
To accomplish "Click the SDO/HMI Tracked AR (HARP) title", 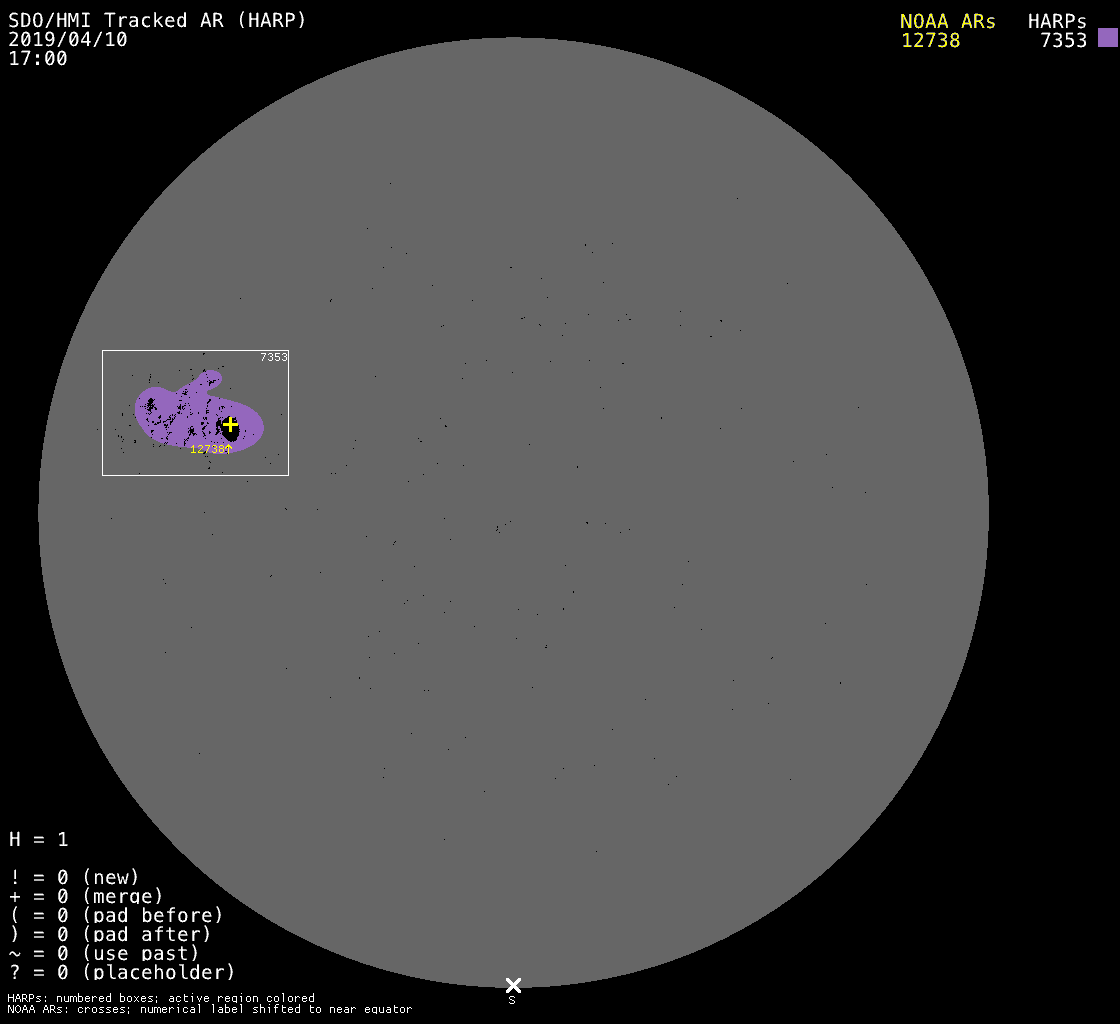I will tap(157, 20).
